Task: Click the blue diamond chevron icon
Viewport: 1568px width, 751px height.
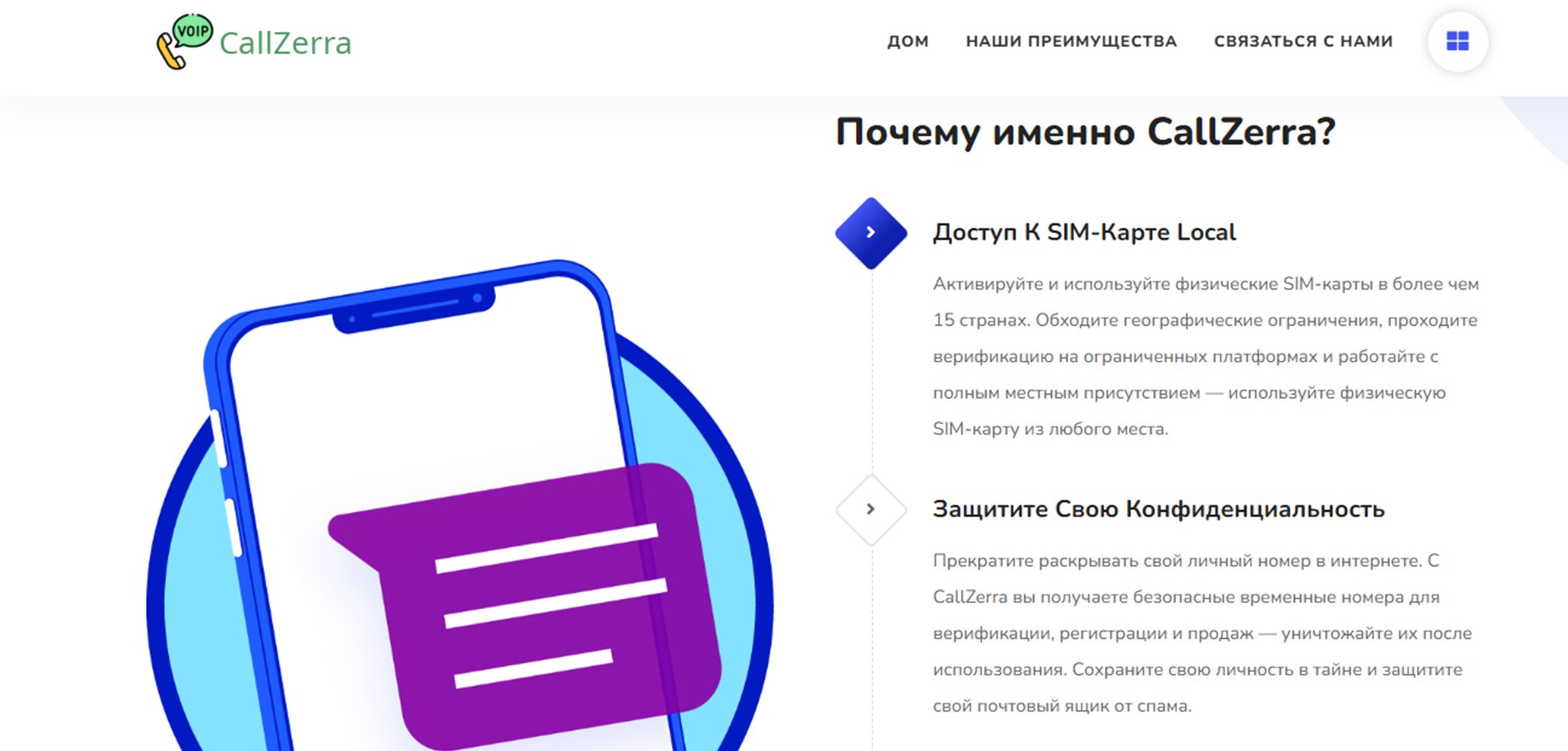Action: coord(871,233)
